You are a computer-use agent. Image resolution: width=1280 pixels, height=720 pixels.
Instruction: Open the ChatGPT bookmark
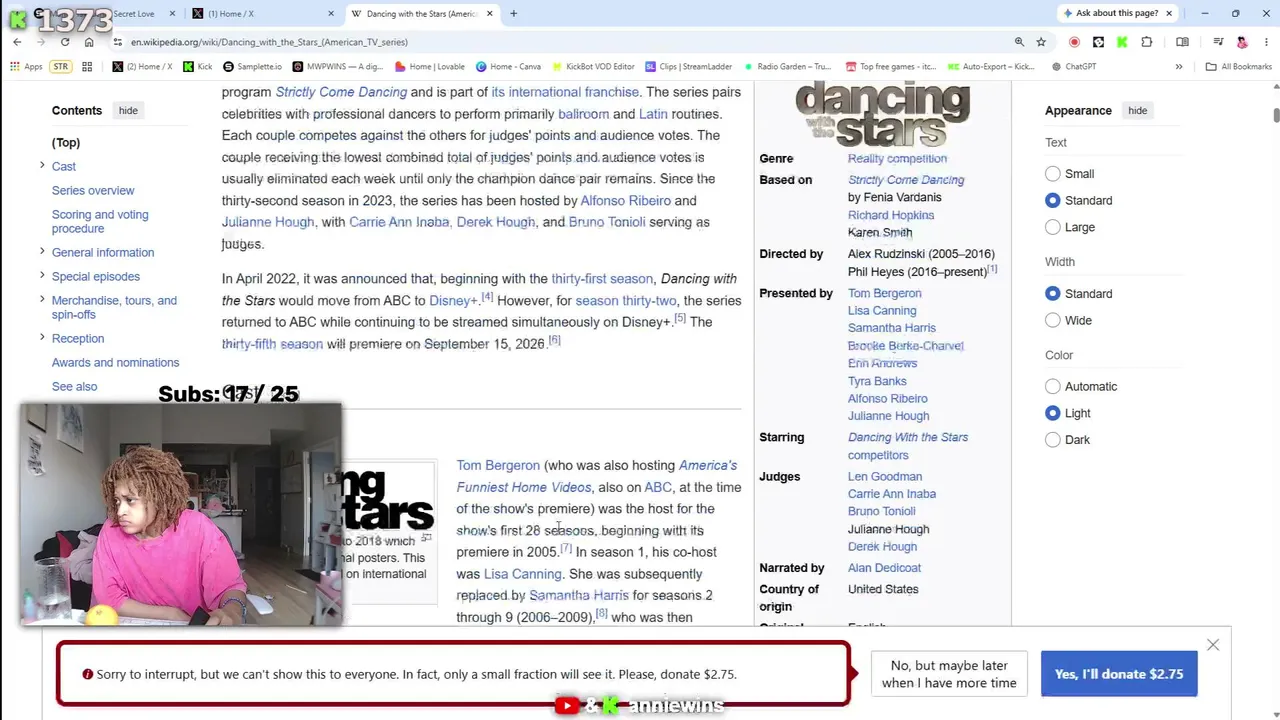pyautogui.click(x=1074, y=67)
